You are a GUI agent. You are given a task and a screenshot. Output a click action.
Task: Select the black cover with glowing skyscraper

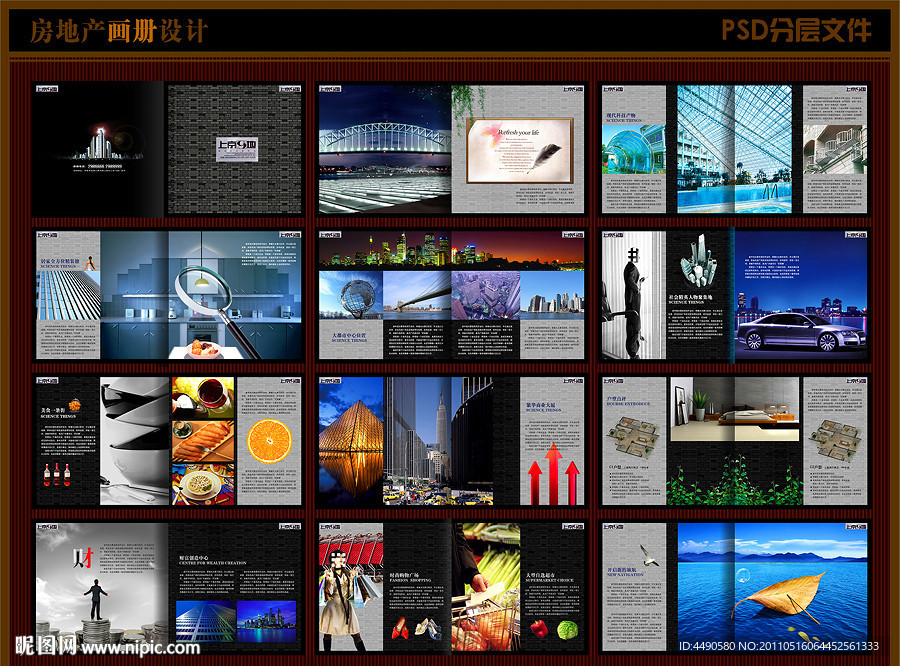99,148
